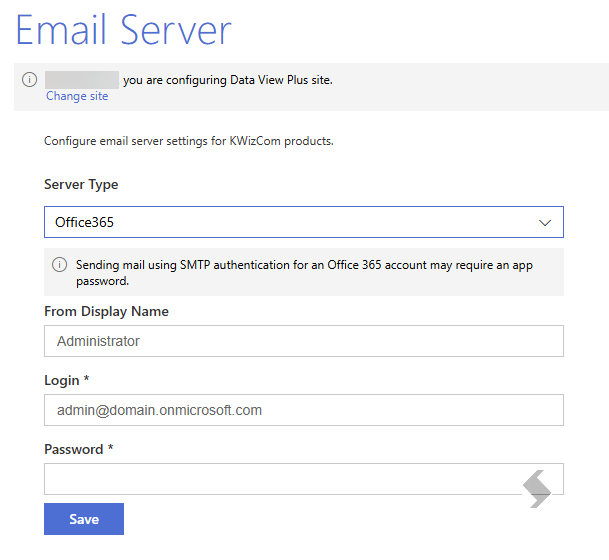Expand the Server Type dropdown chevron
This screenshot has height=560, width=609.
click(x=545, y=223)
